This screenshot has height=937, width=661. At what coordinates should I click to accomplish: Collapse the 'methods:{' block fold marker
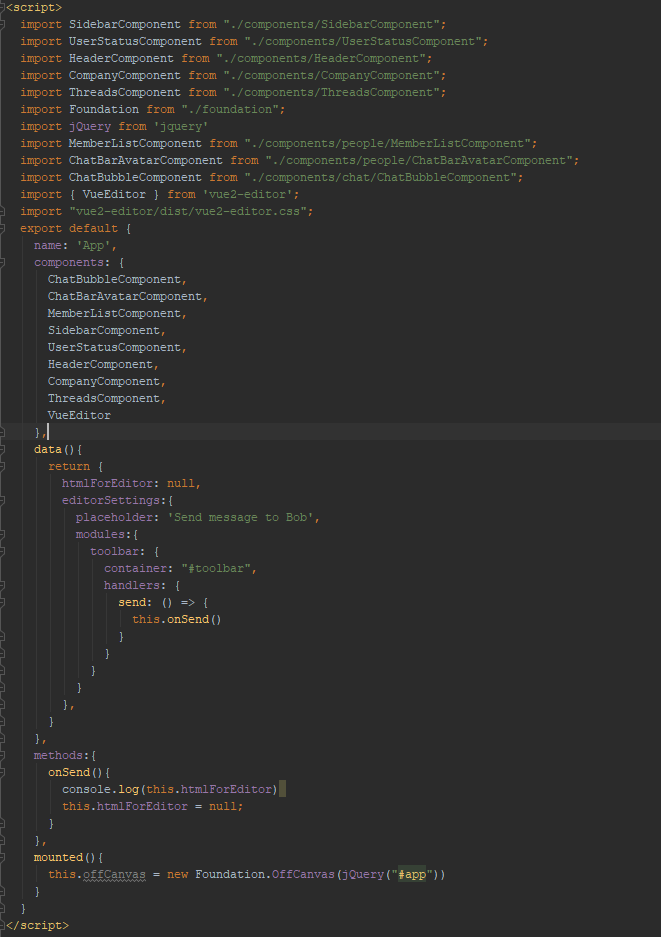tap(2, 755)
